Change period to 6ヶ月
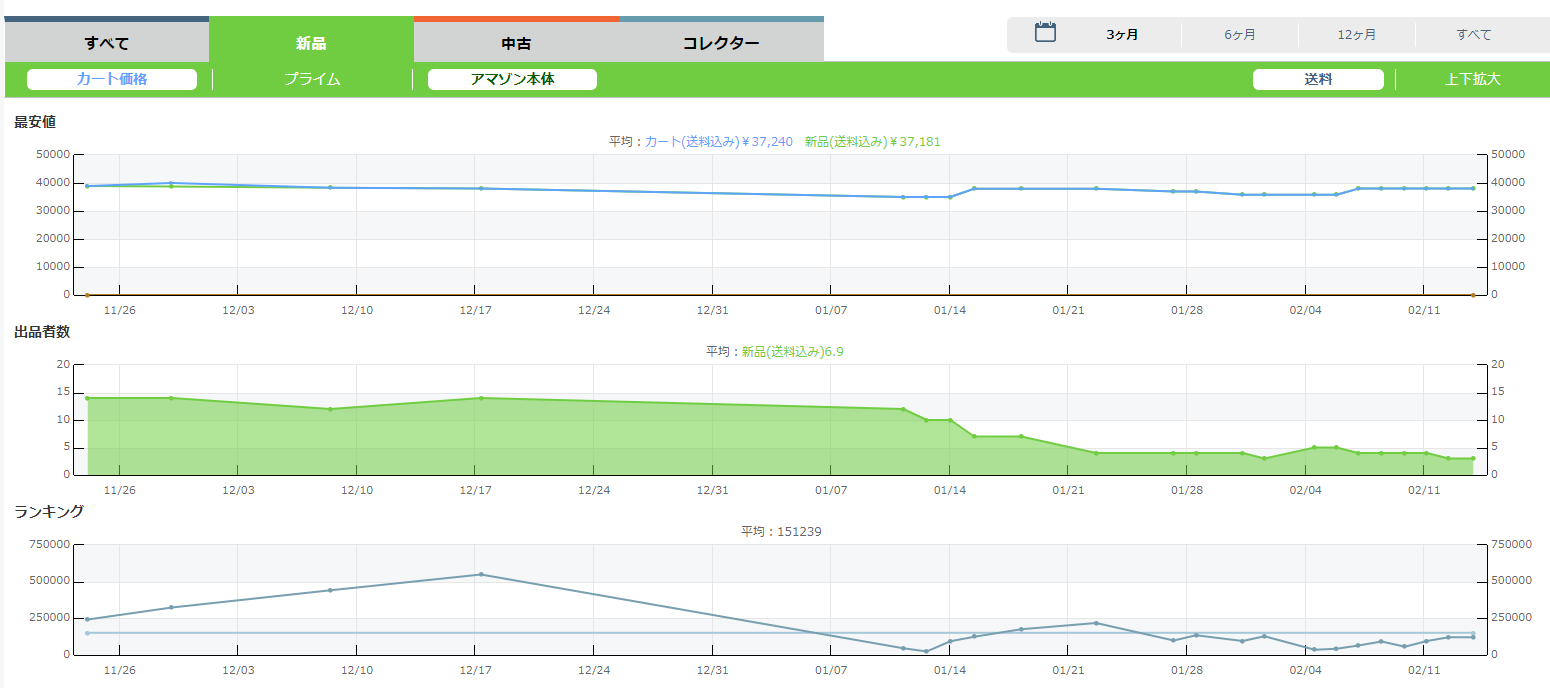 pyautogui.click(x=1240, y=35)
